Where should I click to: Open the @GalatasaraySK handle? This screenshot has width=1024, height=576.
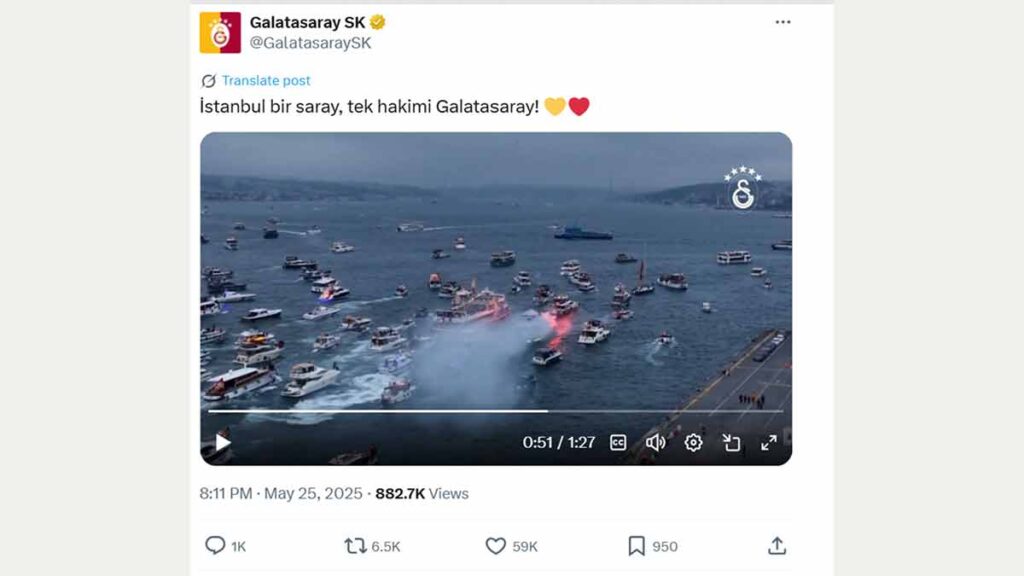point(310,43)
